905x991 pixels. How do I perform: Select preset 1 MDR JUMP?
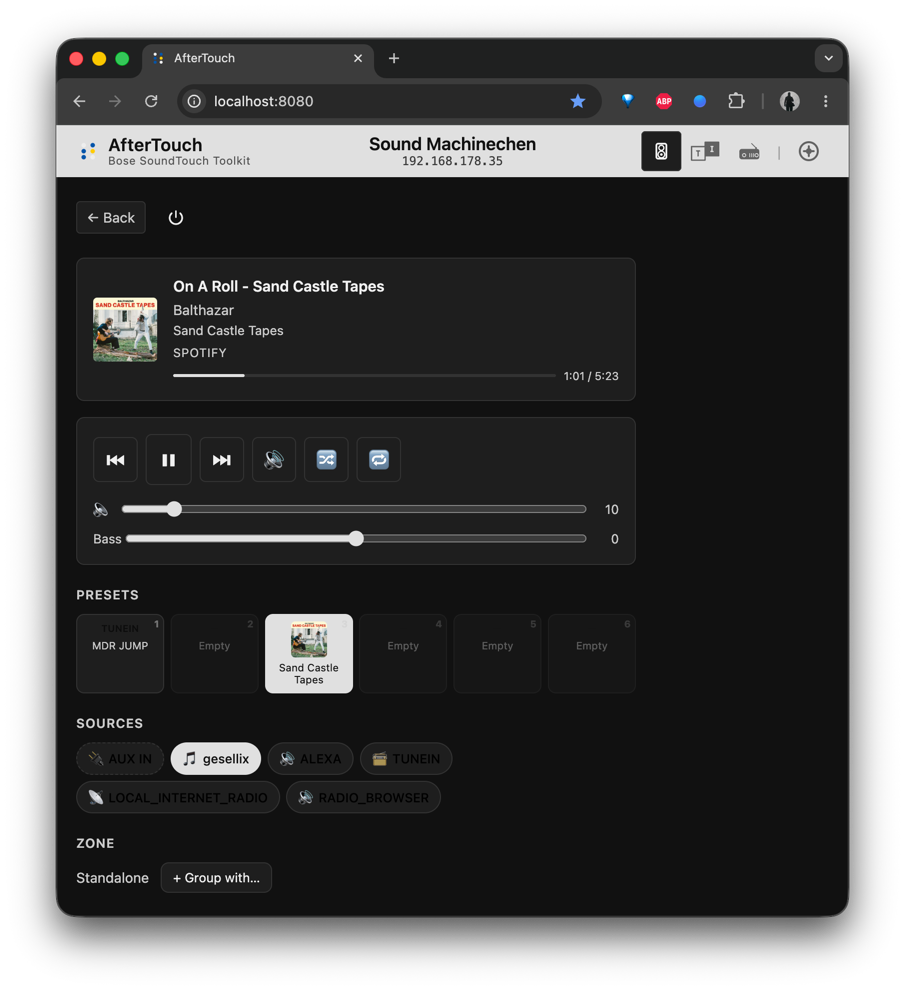[x=120, y=654]
